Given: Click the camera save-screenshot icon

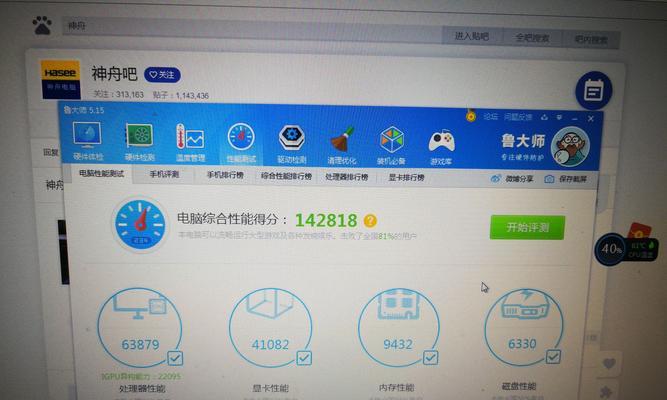Looking at the screenshot, I should pos(549,179).
